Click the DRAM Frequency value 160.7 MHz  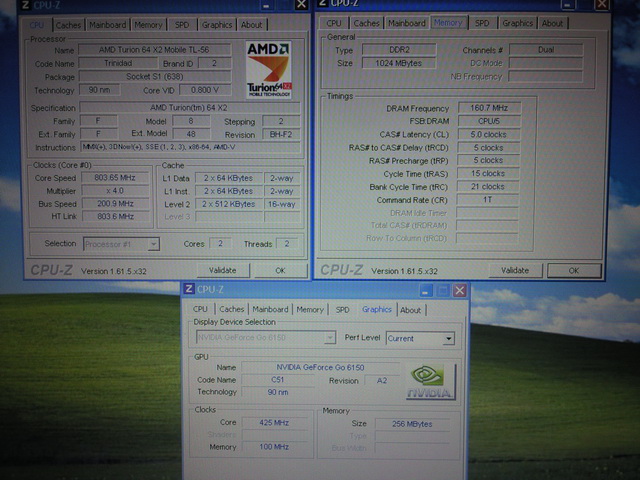click(x=489, y=108)
